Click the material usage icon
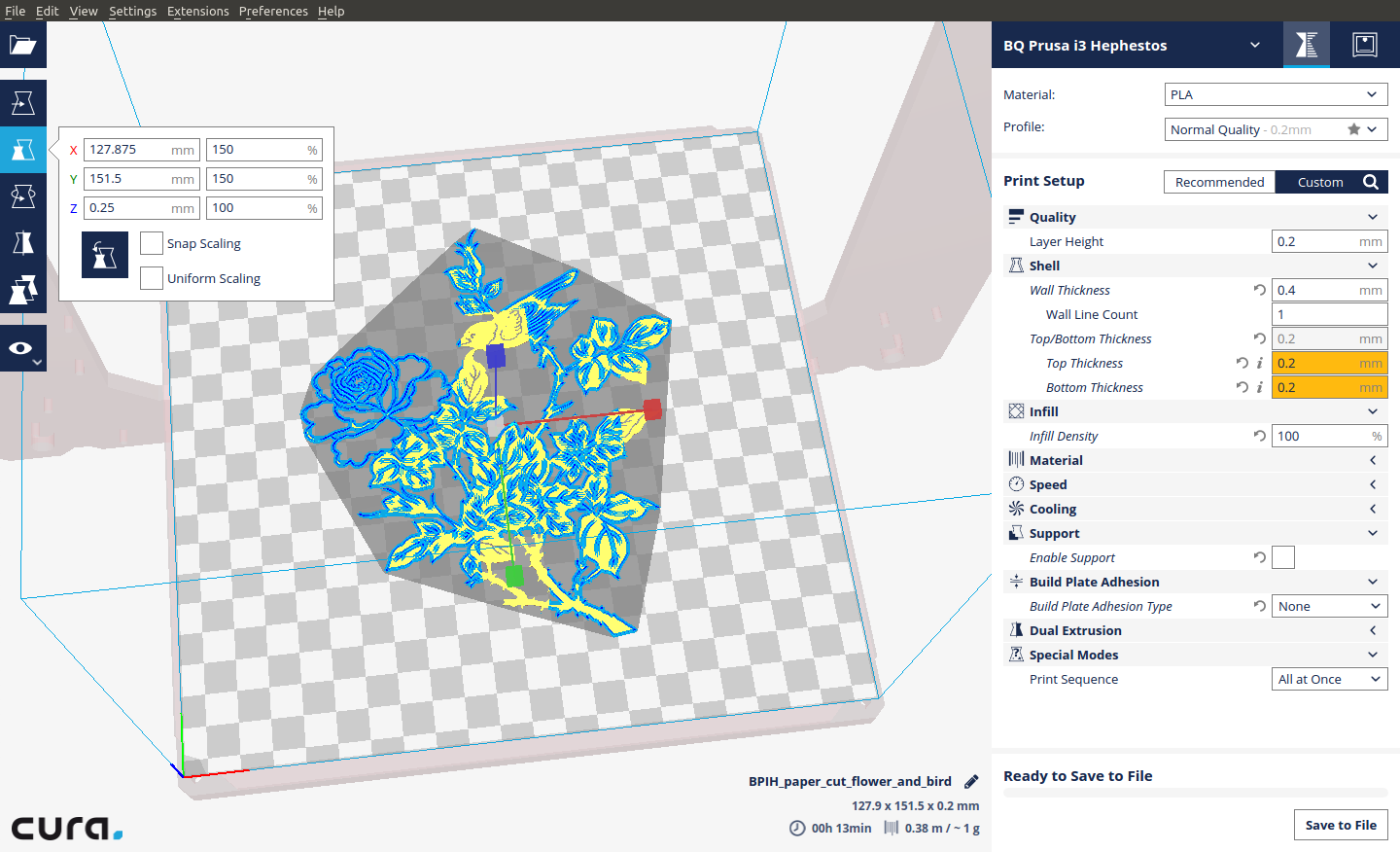 tap(892, 828)
